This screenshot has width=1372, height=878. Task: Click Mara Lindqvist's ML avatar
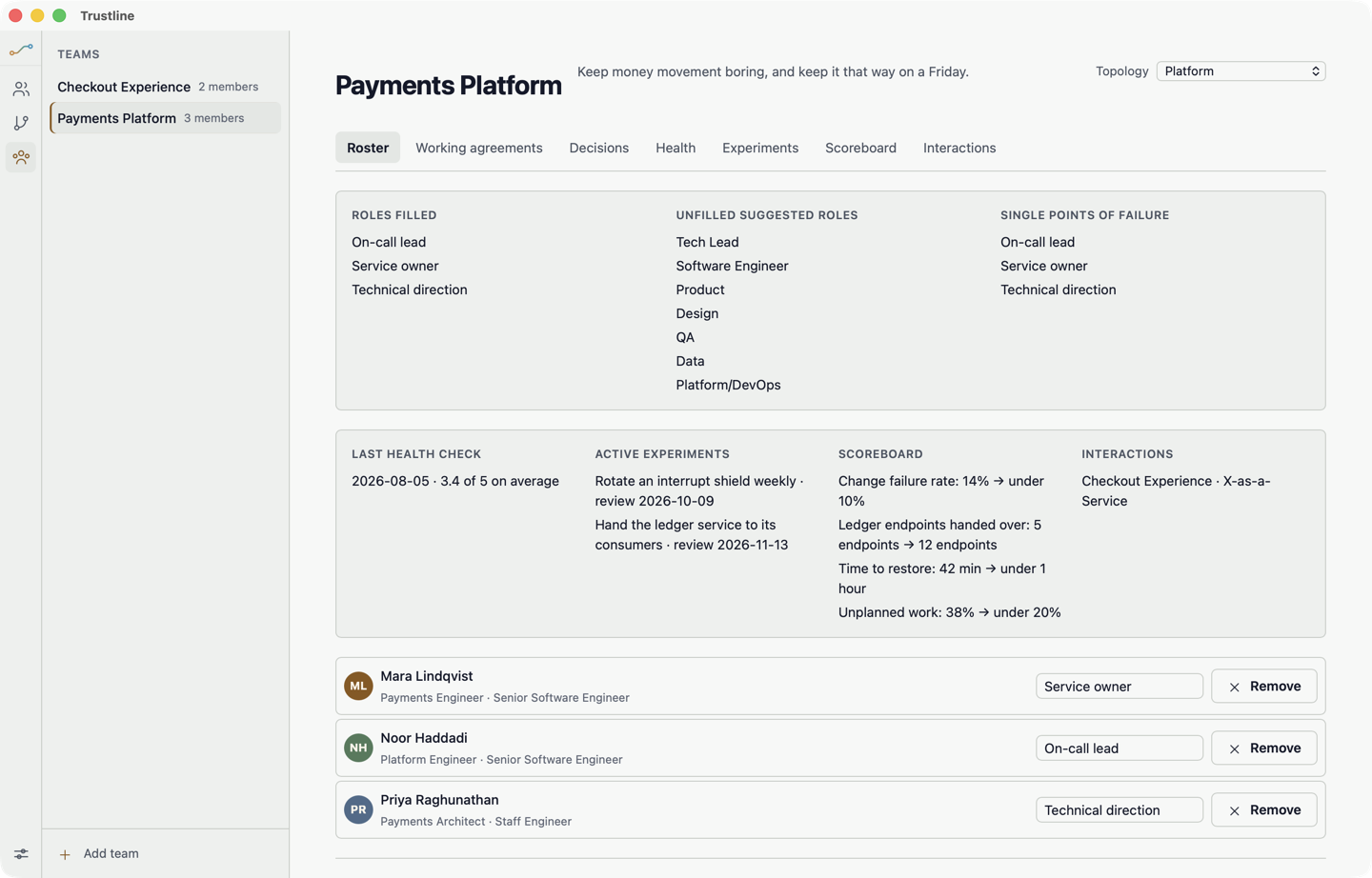pos(358,686)
